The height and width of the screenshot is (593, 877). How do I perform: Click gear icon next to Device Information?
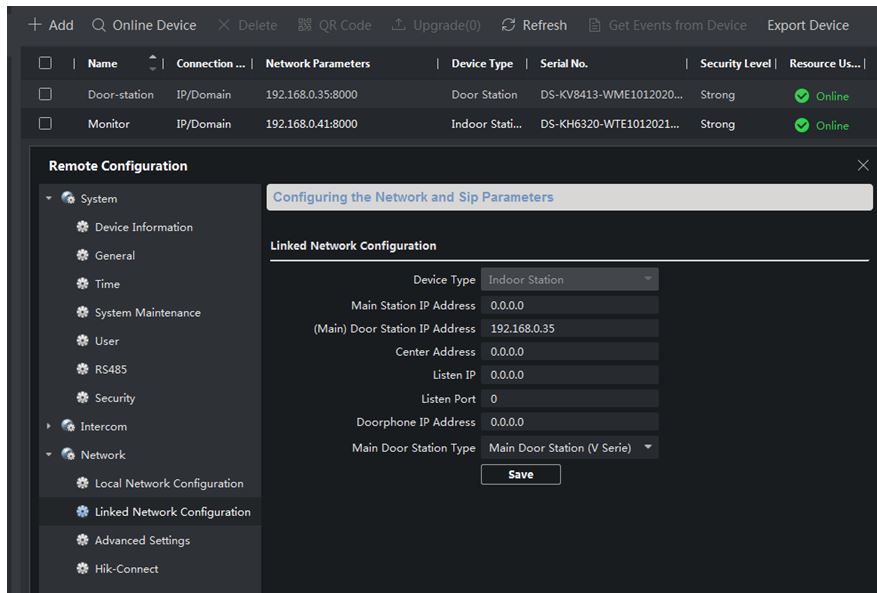[82, 227]
